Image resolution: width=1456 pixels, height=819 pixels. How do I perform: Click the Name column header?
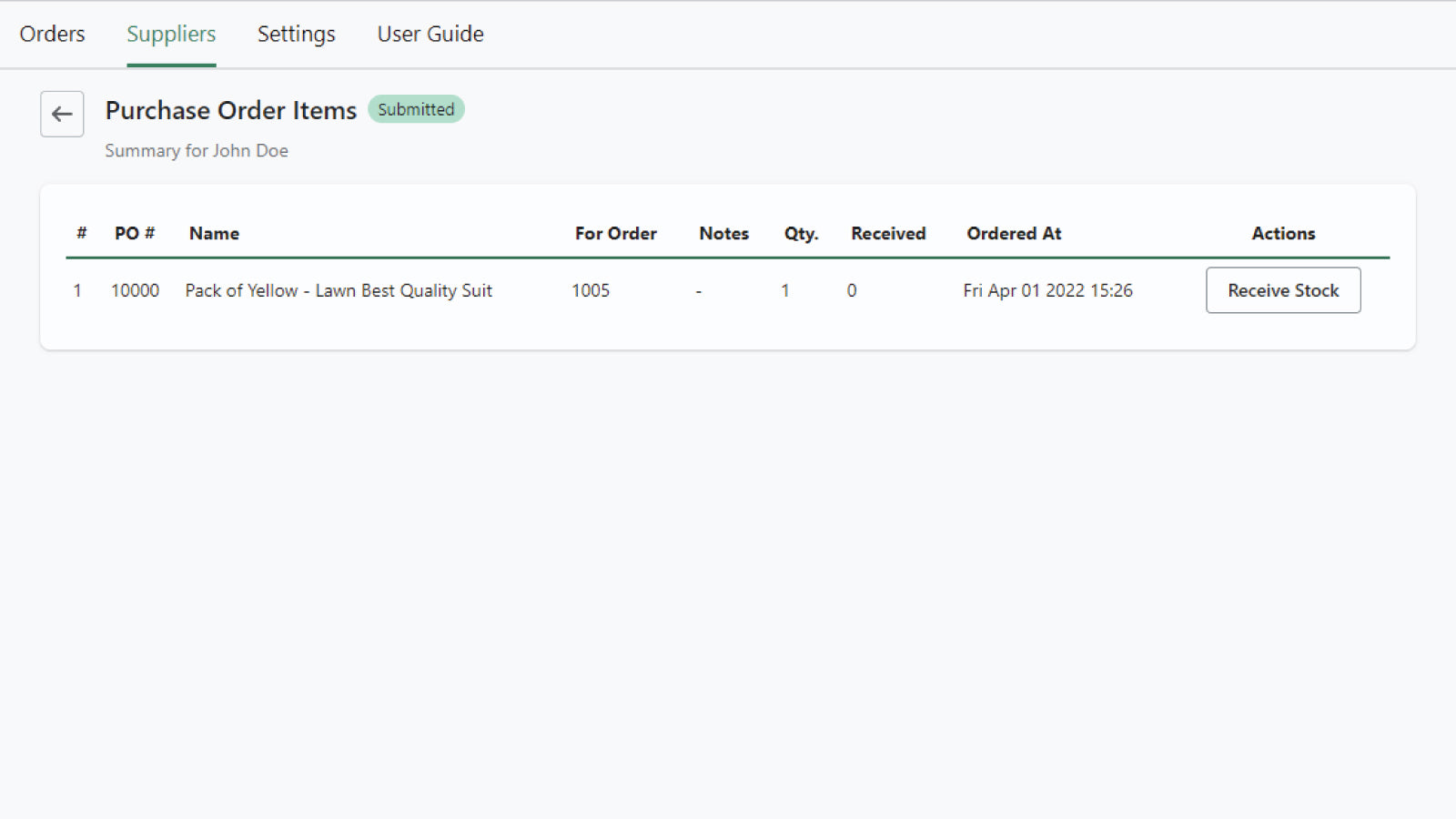(x=214, y=233)
